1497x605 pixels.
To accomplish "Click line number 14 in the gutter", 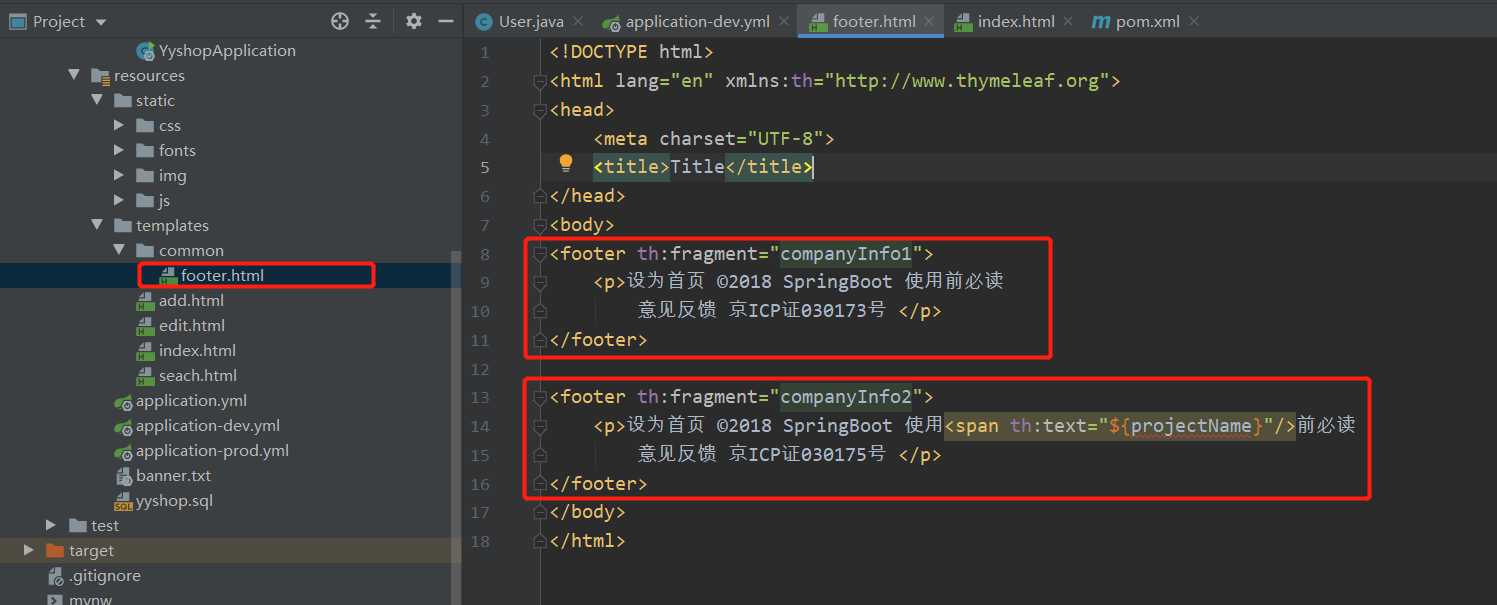I will pyautogui.click(x=480, y=425).
